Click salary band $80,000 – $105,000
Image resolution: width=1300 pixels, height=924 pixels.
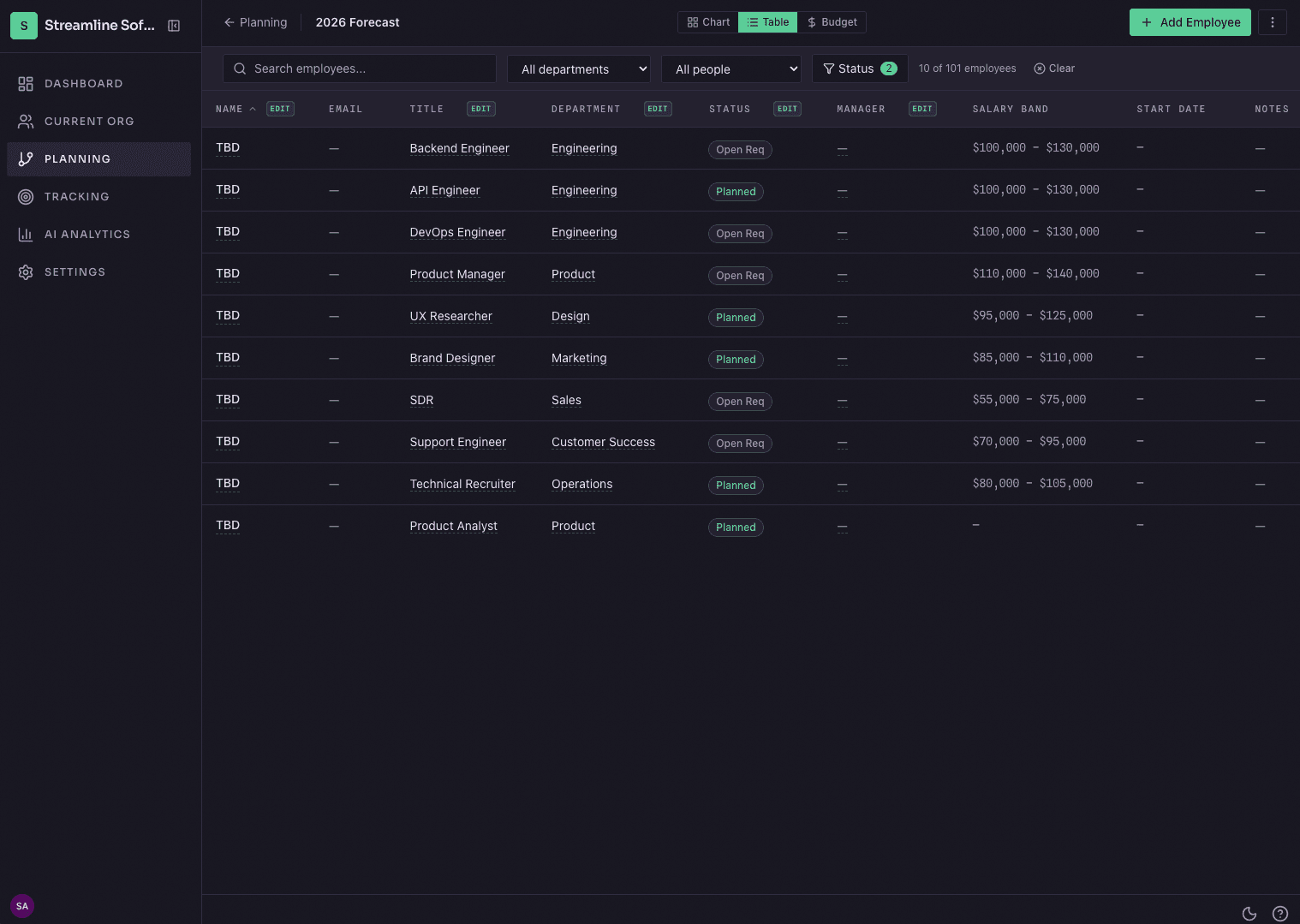click(x=1033, y=484)
